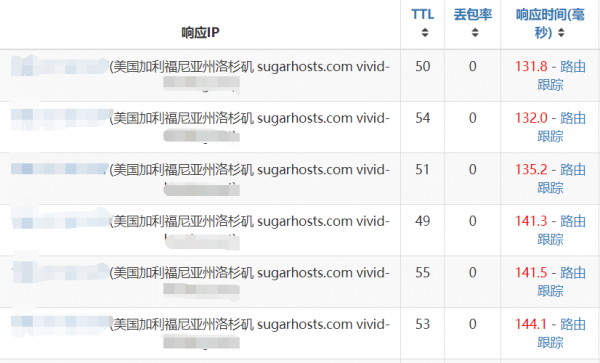
Task: Sort the table by TTL column
Action: [425, 33]
